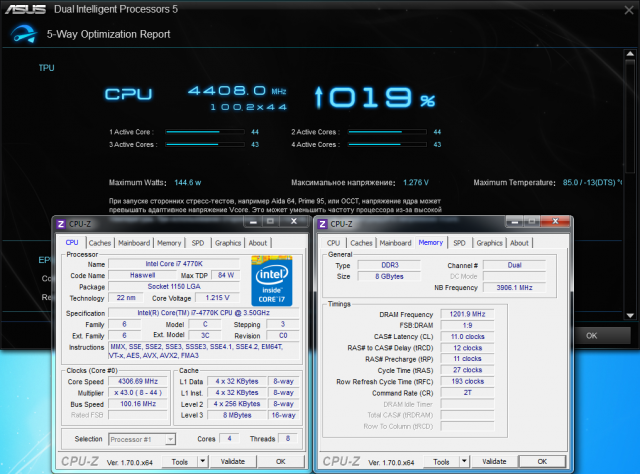
Task: Click the Intel Core i7 logo badge
Action: pyautogui.click(x=272, y=281)
